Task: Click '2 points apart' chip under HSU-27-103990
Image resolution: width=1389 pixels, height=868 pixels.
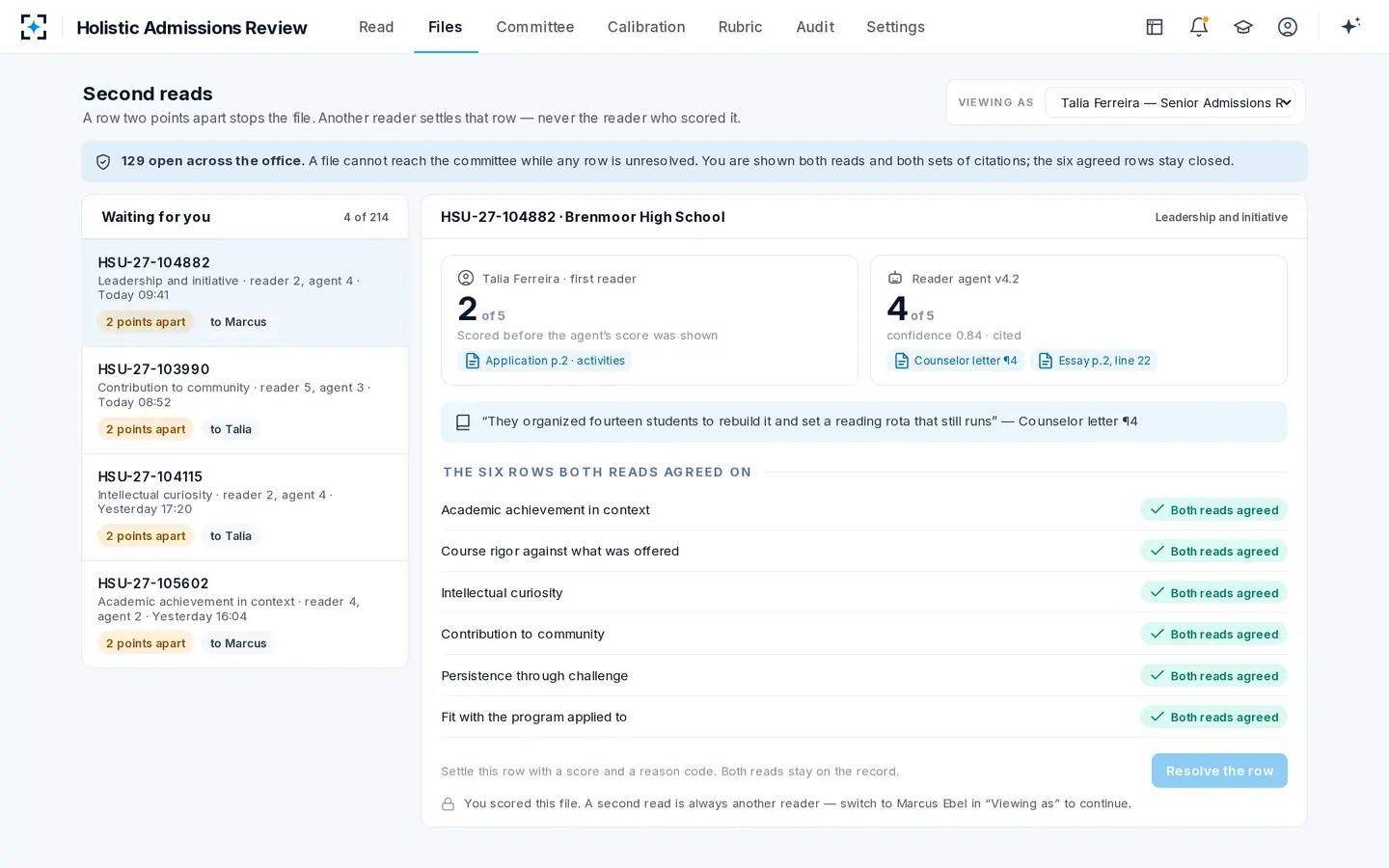Action: click(146, 429)
